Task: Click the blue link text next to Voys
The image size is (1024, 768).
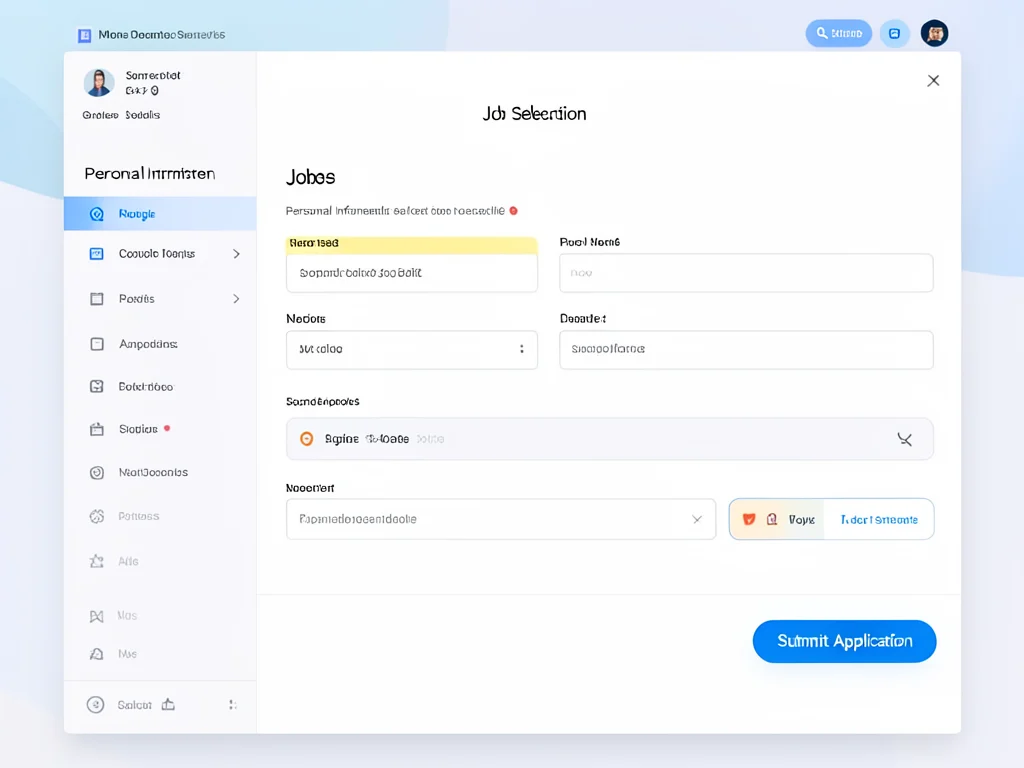Action: 879,520
